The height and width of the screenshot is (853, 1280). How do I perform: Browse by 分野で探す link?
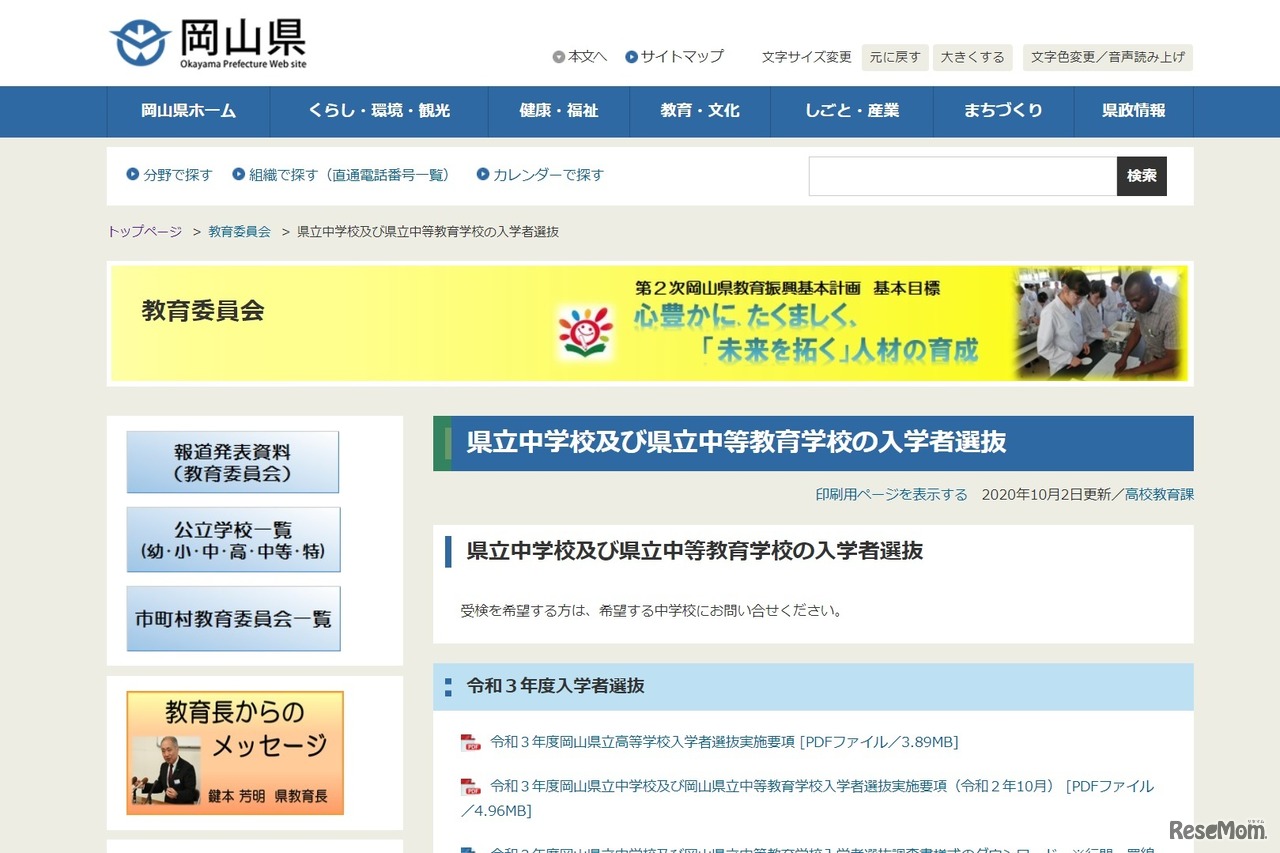click(178, 175)
